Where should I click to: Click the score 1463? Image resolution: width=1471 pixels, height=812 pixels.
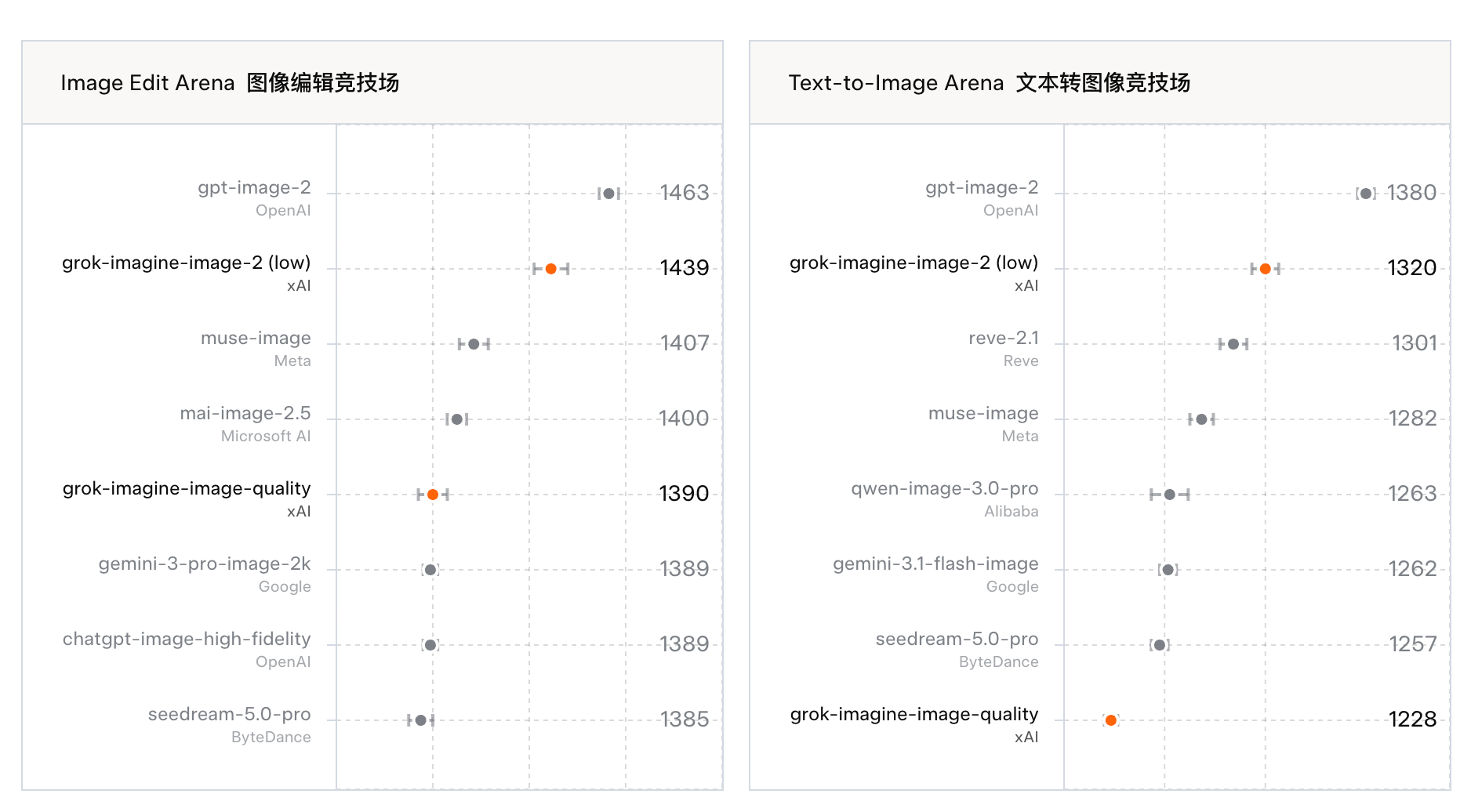(685, 193)
